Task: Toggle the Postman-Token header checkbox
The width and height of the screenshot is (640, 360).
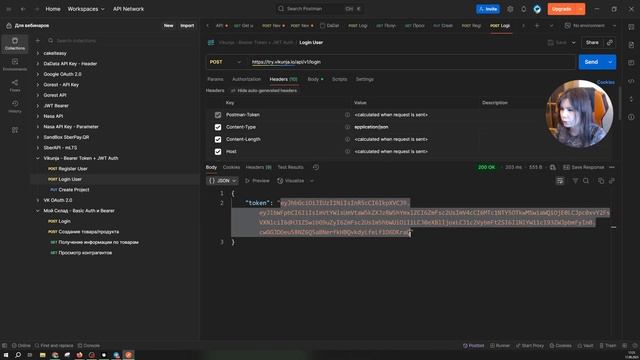Action: coord(218,115)
